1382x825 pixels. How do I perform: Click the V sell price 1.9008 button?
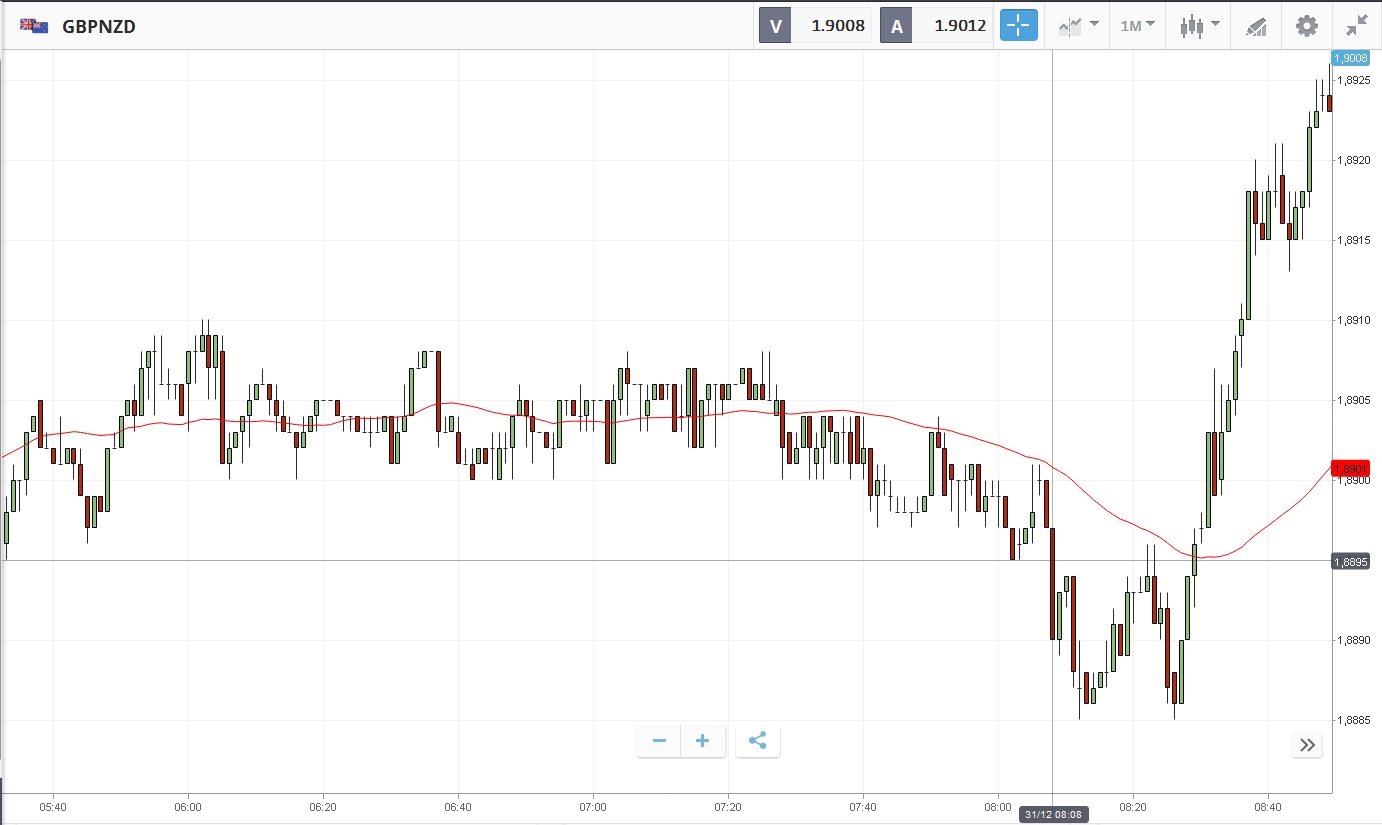pyautogui.click(x=816, y=26)
